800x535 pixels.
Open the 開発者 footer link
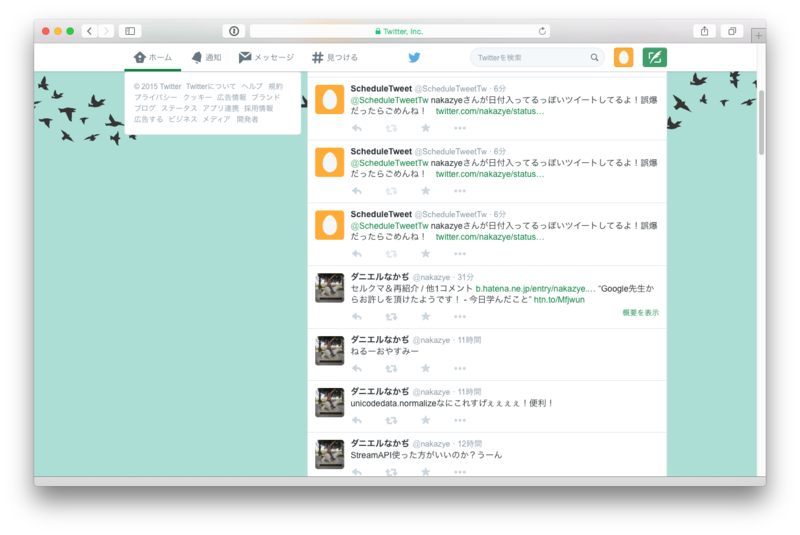pyautogui.click(x=247, y=119)
